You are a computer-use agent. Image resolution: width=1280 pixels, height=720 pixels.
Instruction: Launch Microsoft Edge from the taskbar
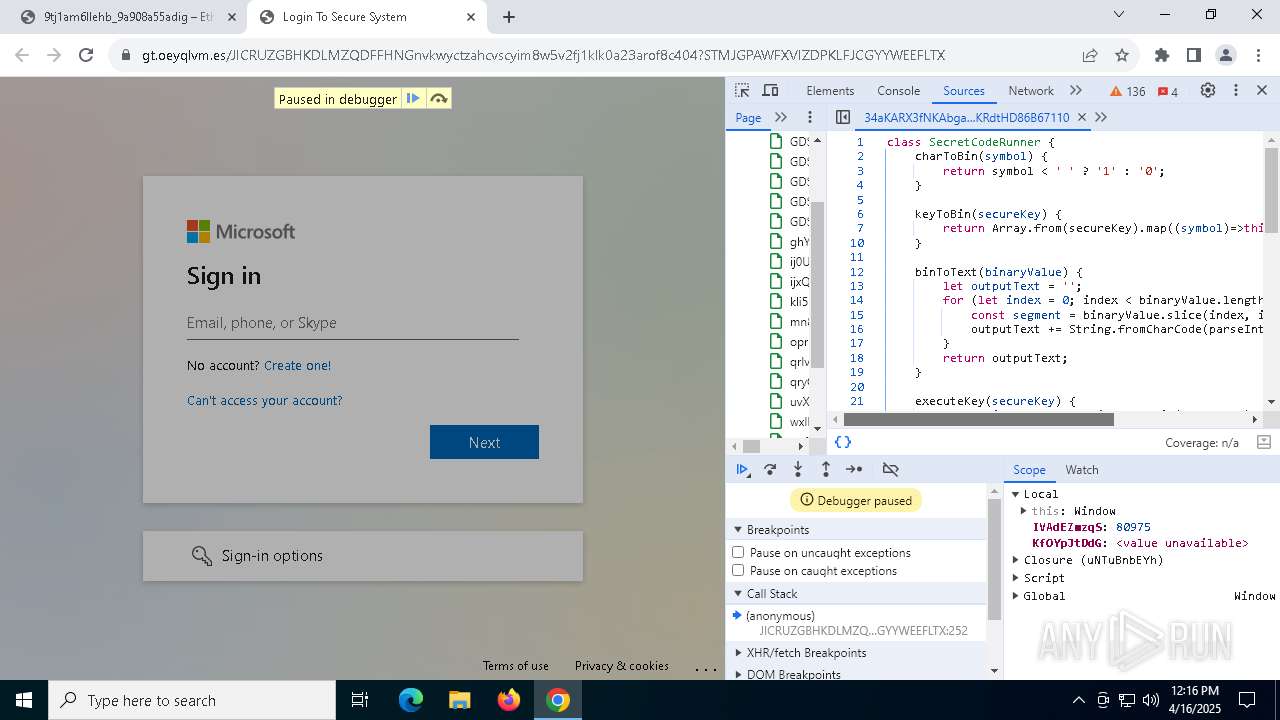(x=411, y=700)
